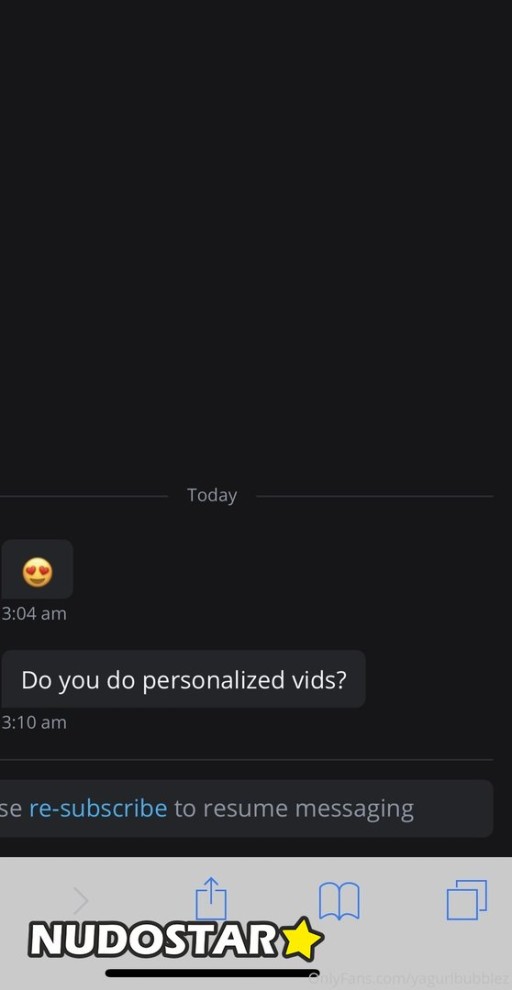Screen dimensions: 512x990
Task: Click the separator line above the re-subscribe notice
Action: (x=246, y=759)
